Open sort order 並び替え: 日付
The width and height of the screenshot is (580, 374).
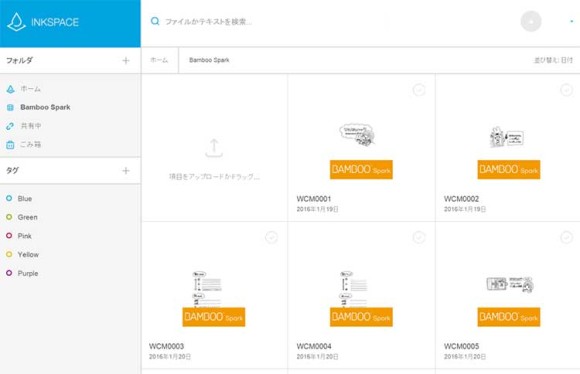coord(553,60)
